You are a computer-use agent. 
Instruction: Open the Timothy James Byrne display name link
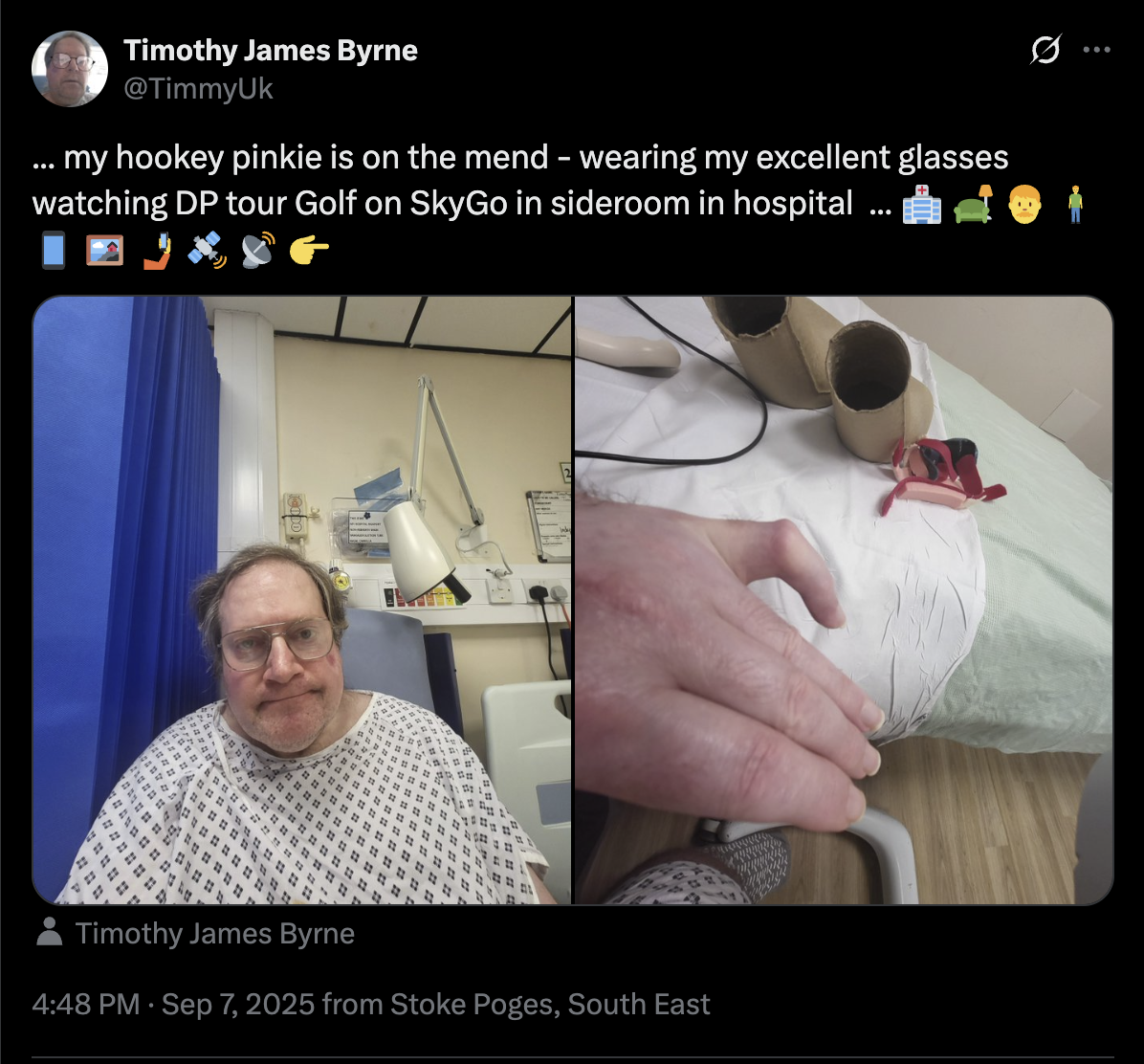pos(270,51)
